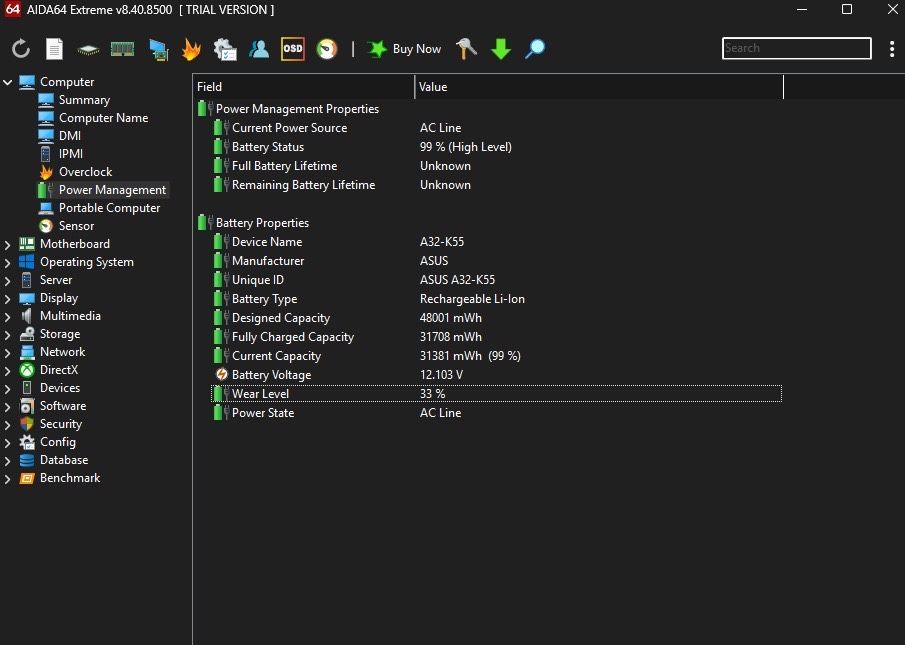The width and height of the screenshot is (905, 645).
Task: Select the Battery Type row
Action: (496, 299)
